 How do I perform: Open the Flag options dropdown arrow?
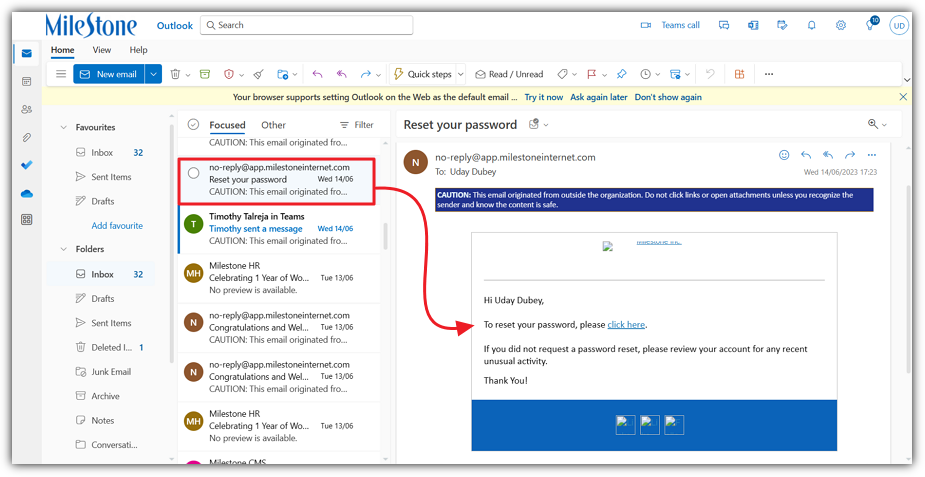[605, 75]
